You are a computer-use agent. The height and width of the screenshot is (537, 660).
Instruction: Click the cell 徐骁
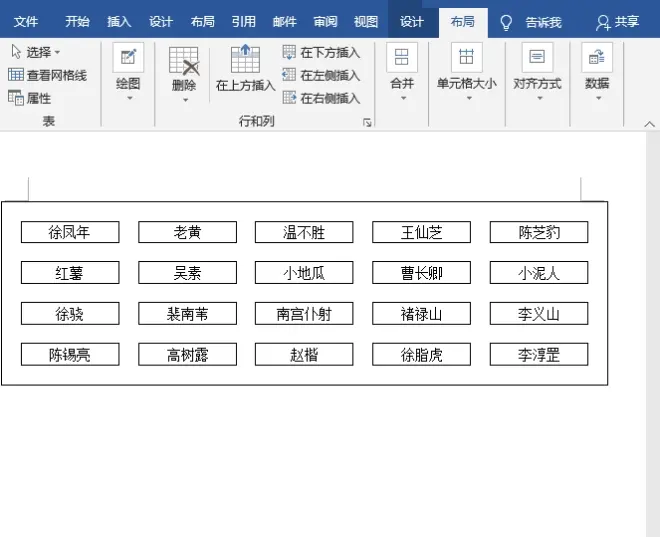click(70, 314)
